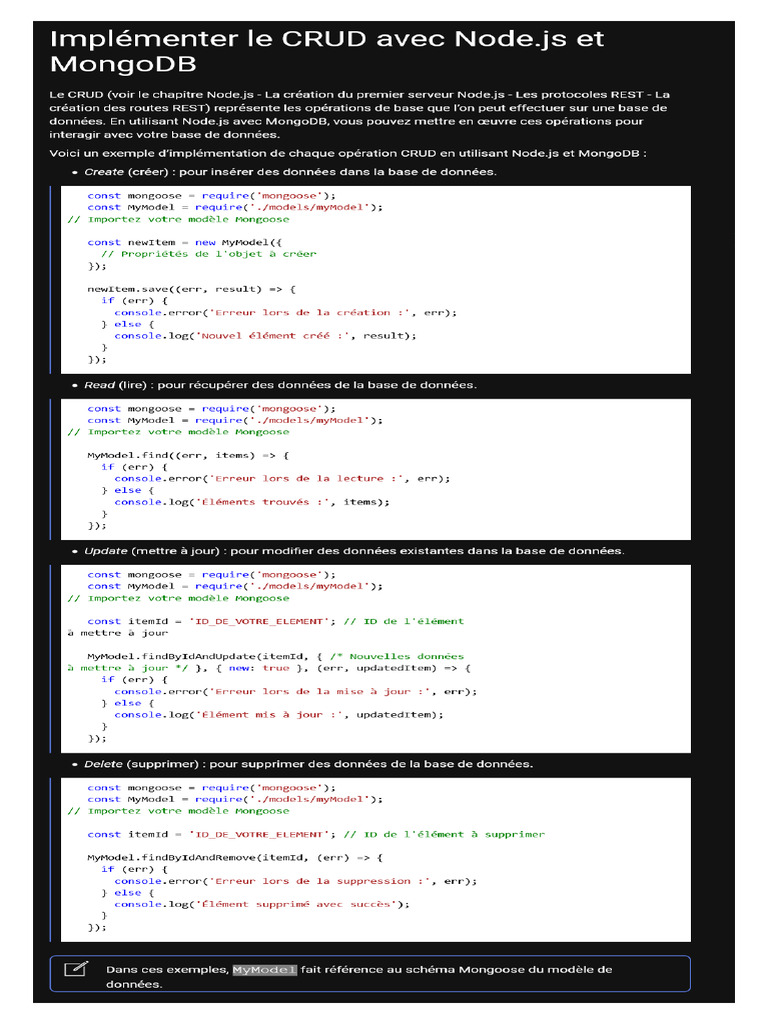Viewport: 768px width, 1024px height.
Task: Click the note pencil icon in the bottom box
Action: 76,968
